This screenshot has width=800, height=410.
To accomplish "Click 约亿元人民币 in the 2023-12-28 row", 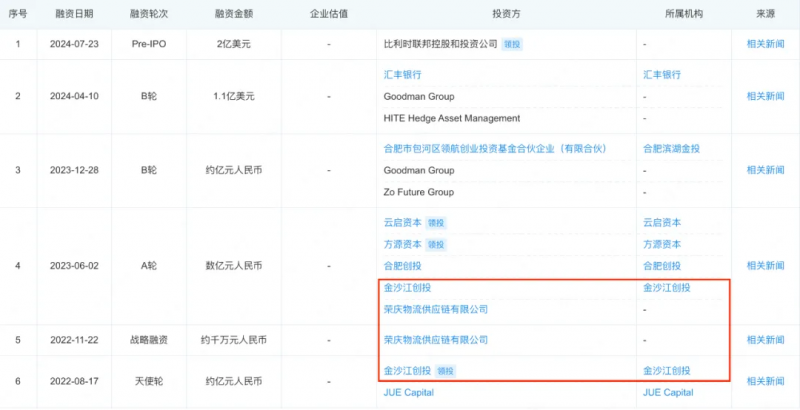I will [x=234, y=170].
